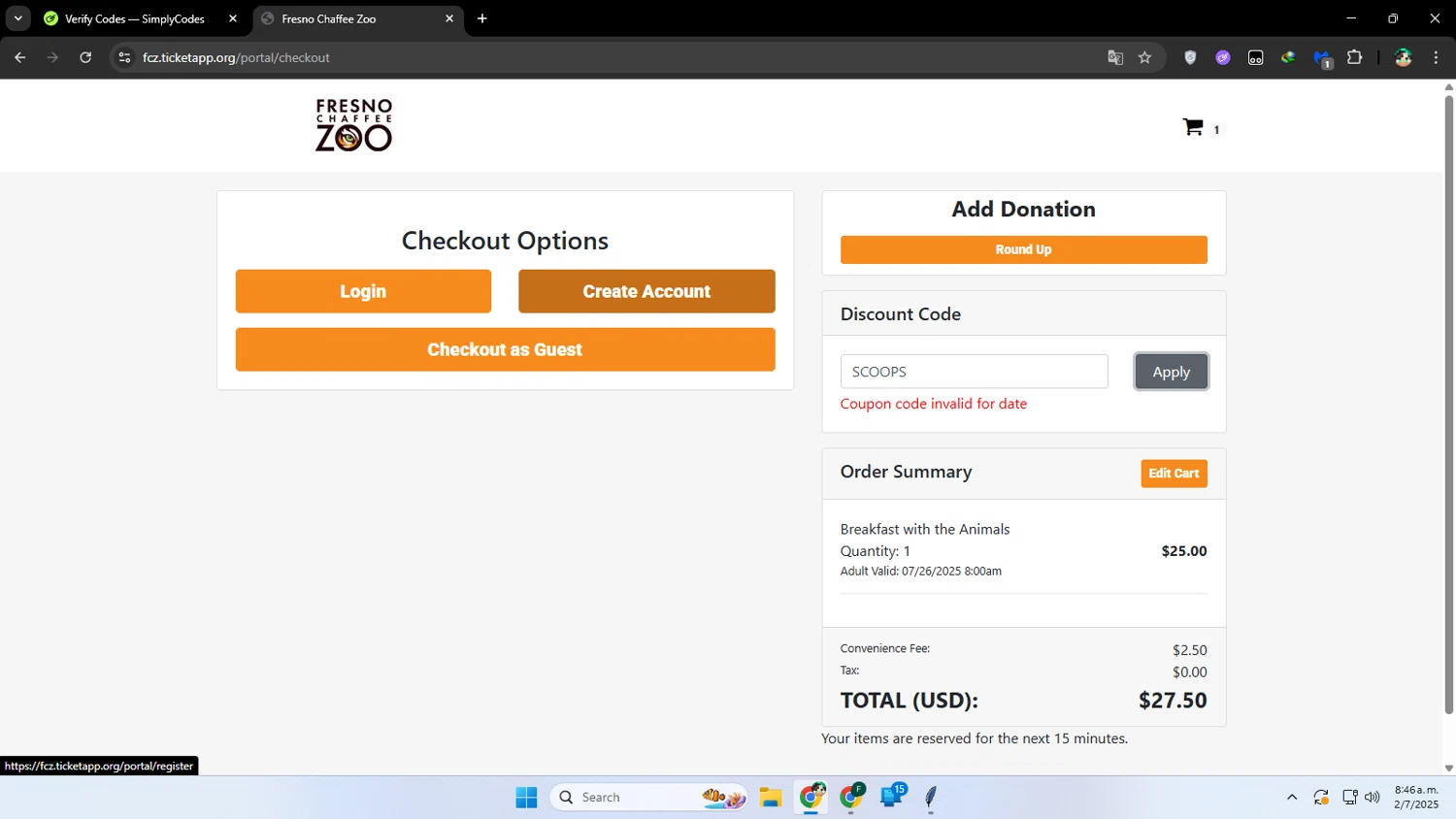Click the page vertical scrollbar
This screenshot has width=1456, height=819.
point(1448,404)
